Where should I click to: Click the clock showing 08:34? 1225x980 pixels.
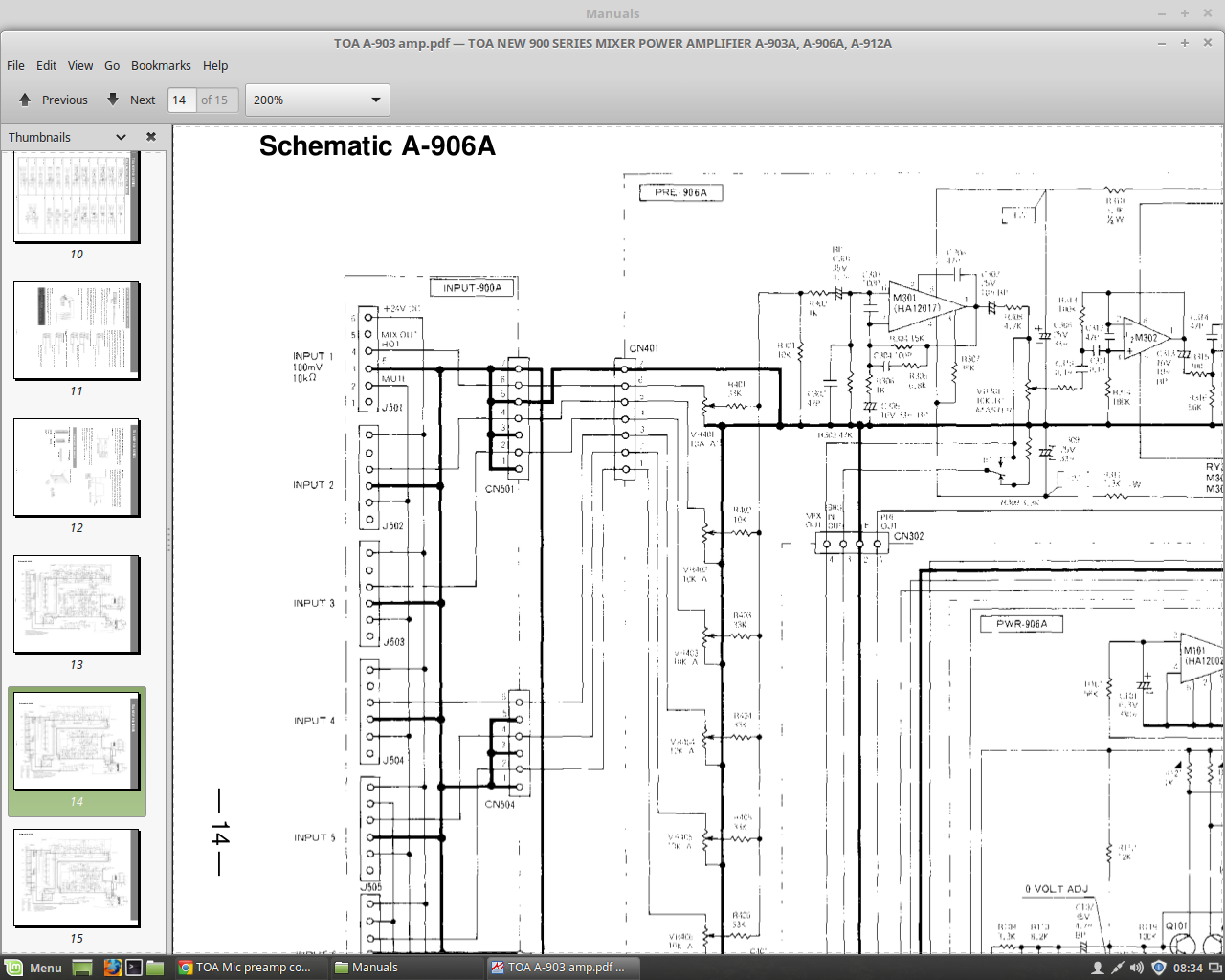(1188, 968)
